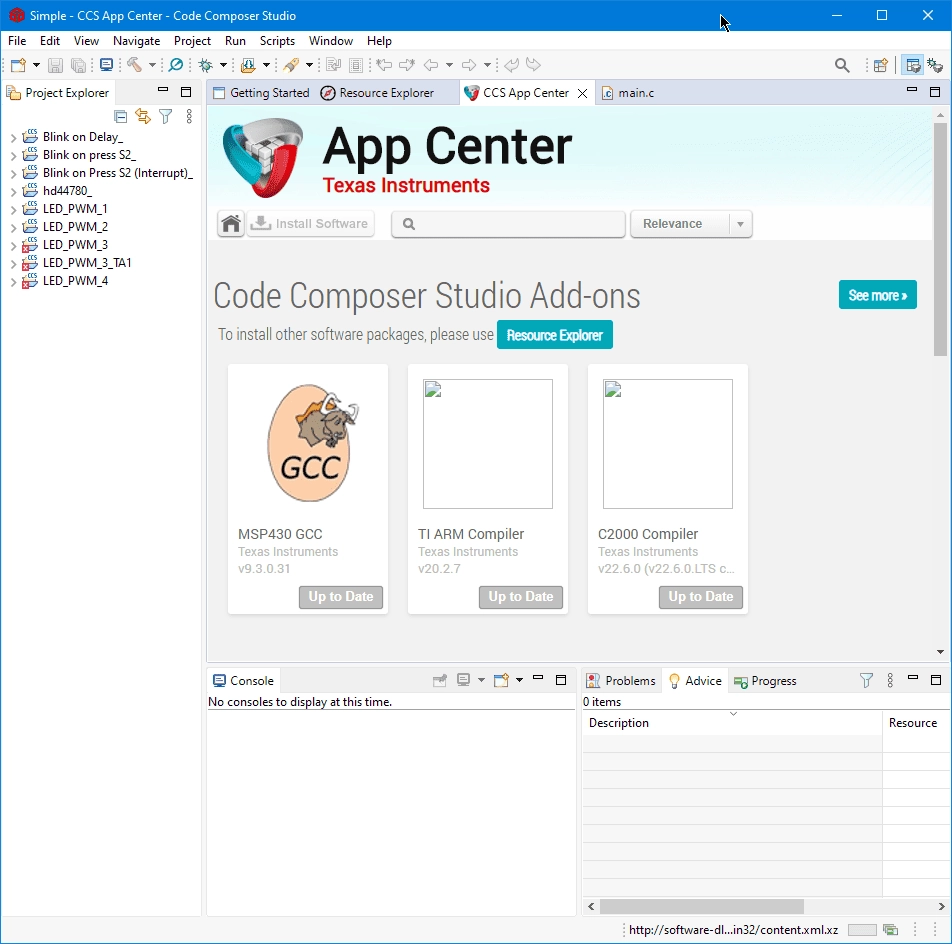Screen dimensions: 952x944
Task: Expand the LED_PWM_3_TA1 project
Action: pos(13,263)
